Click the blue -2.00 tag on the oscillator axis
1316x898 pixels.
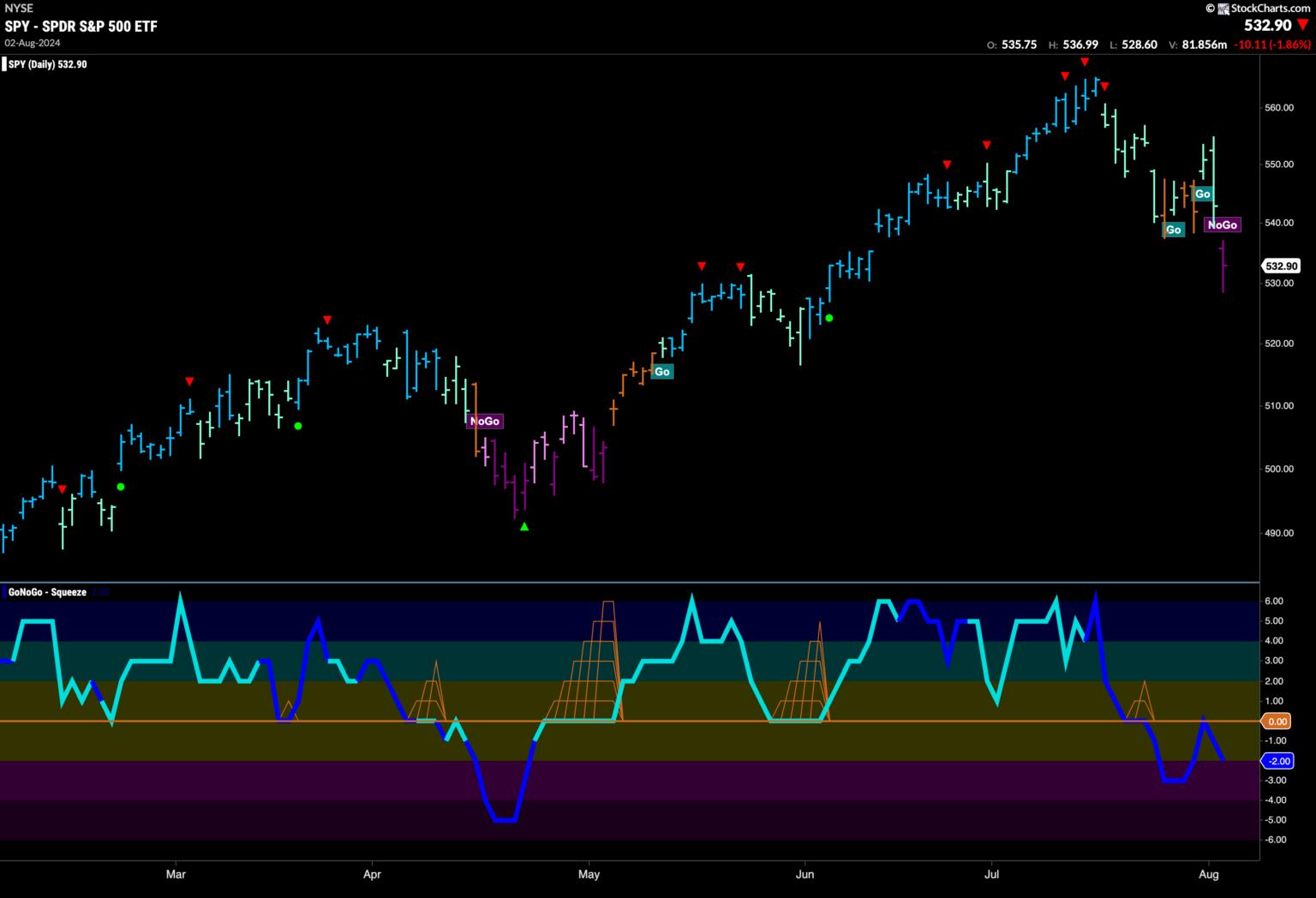tap(1277, 761)
